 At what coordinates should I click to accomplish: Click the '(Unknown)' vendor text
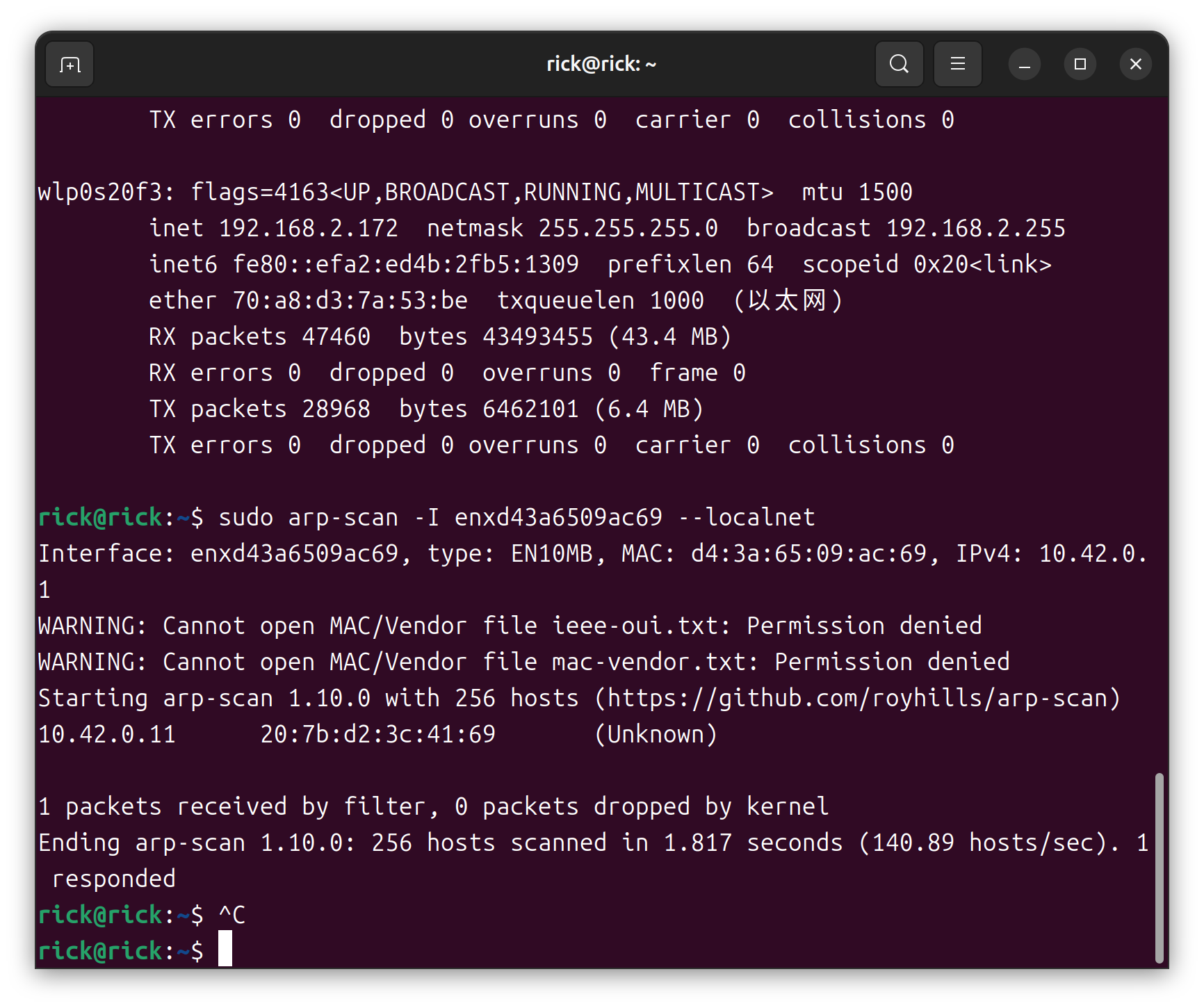656,734
